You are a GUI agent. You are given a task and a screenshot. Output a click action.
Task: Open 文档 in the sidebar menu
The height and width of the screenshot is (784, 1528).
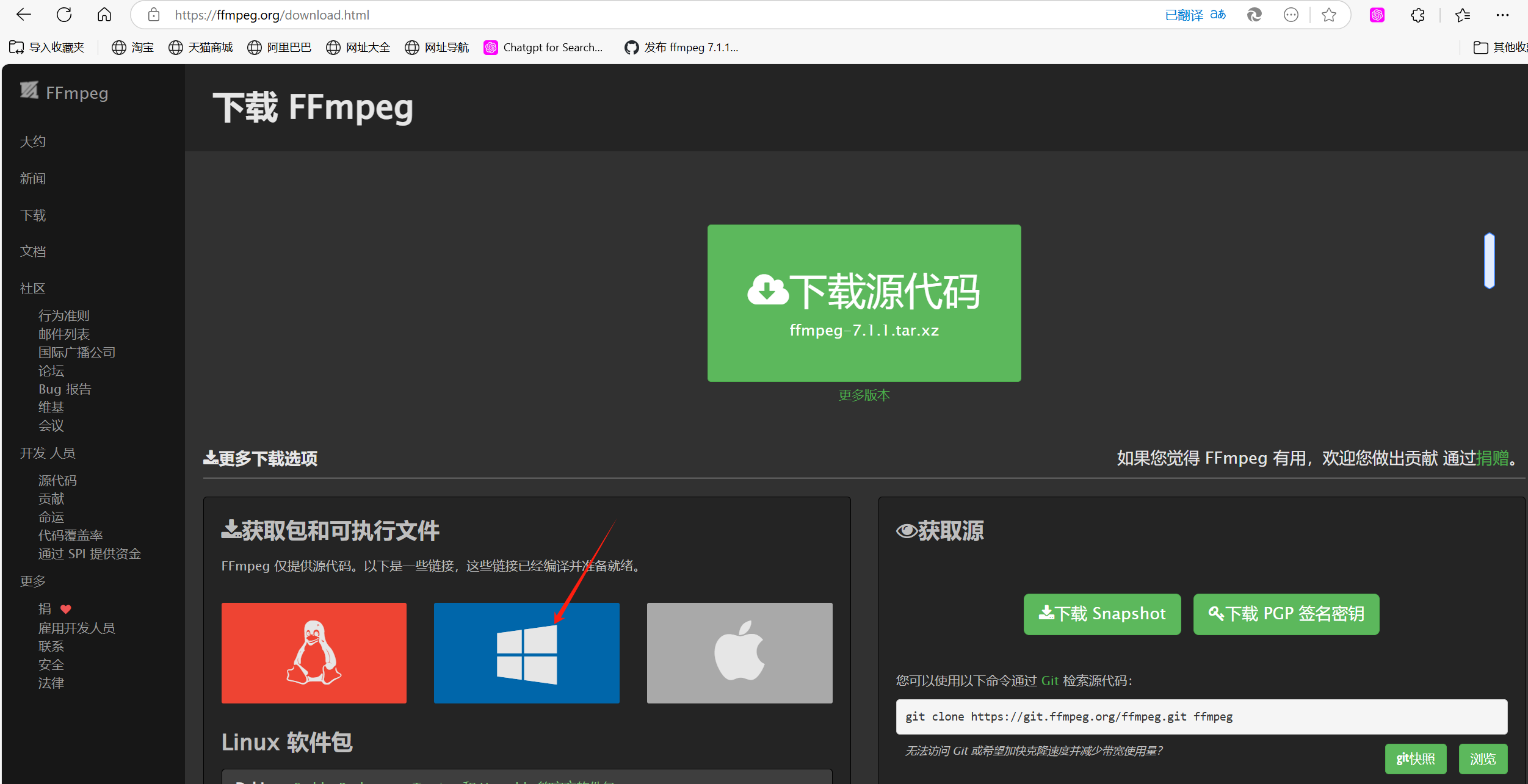coord(33,251)
